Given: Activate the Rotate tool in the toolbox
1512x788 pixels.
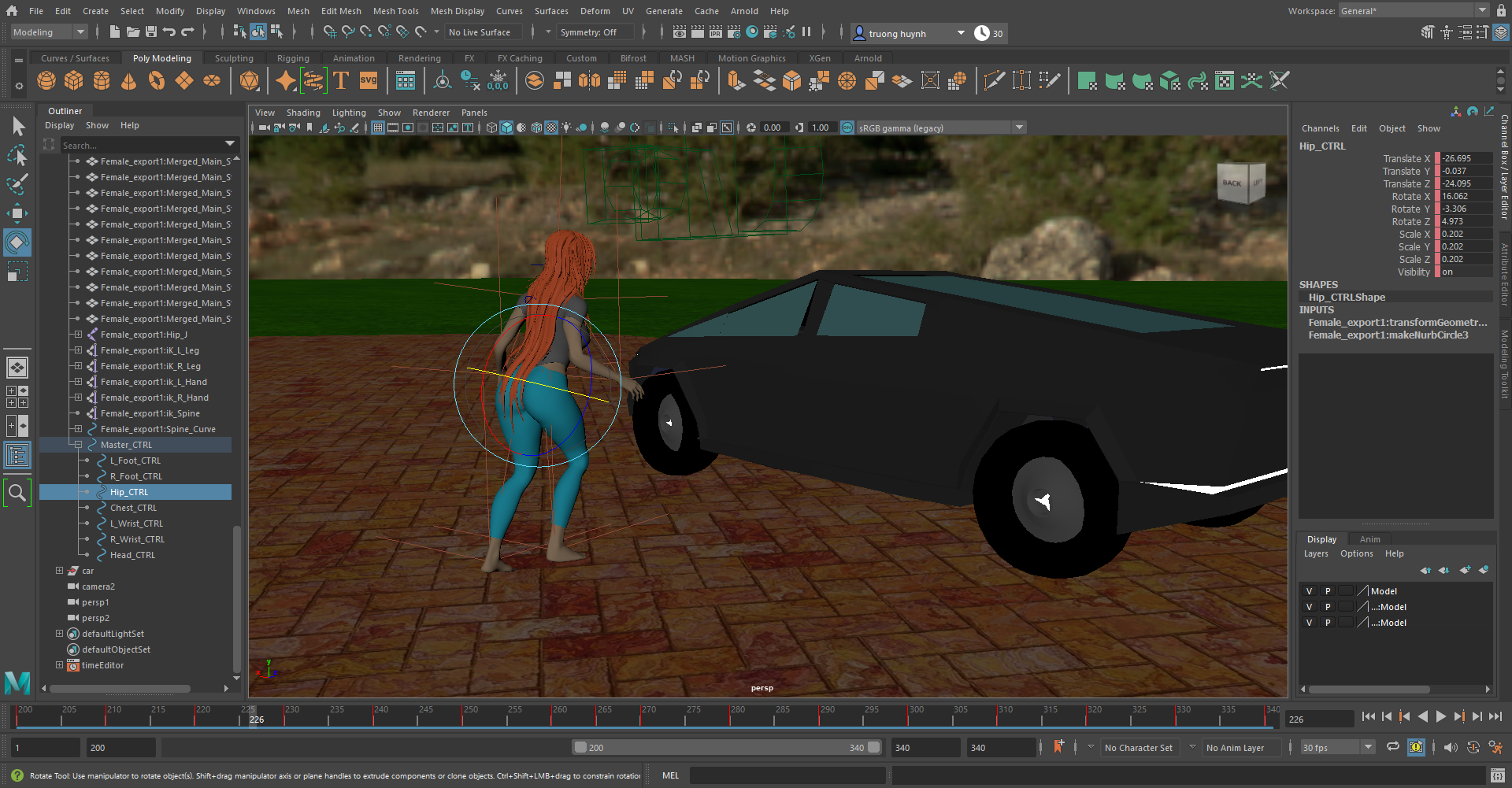Looking at the screenshot, I should coord(17,242).
